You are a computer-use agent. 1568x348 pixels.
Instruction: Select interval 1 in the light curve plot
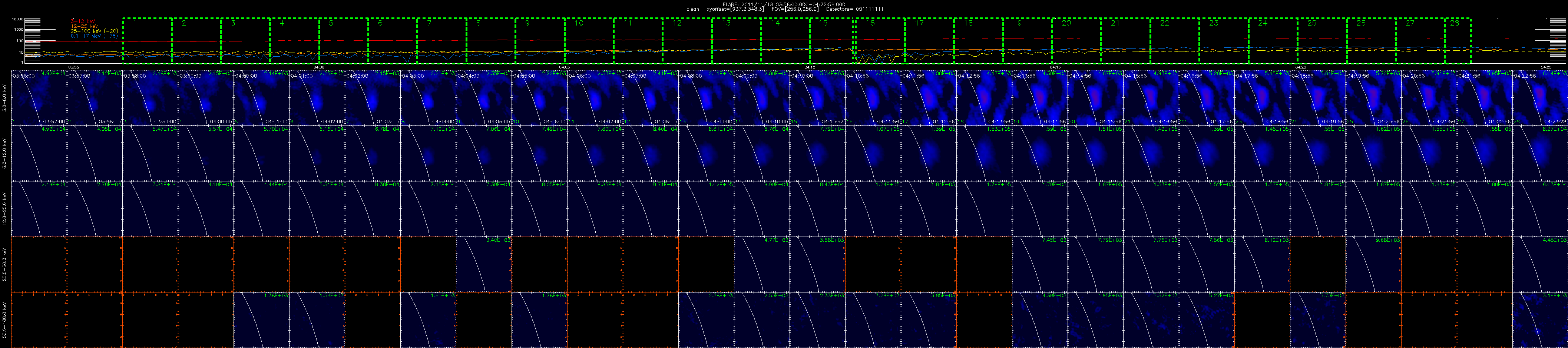point(147,41)
